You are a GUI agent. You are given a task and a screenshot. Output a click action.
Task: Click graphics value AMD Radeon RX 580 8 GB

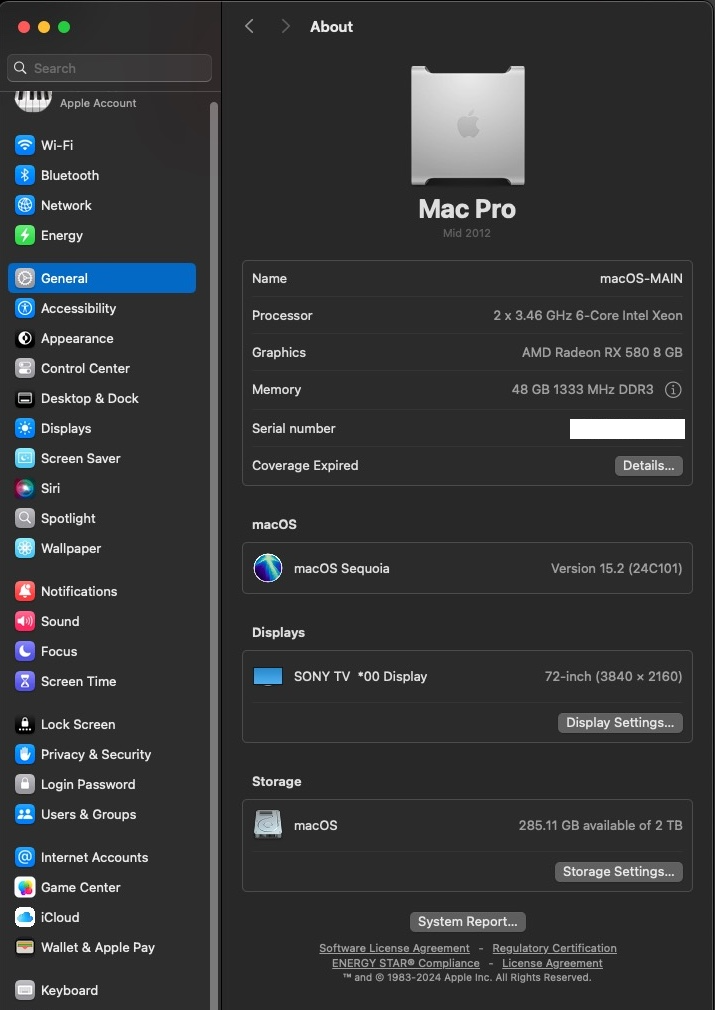pos(602,352)
